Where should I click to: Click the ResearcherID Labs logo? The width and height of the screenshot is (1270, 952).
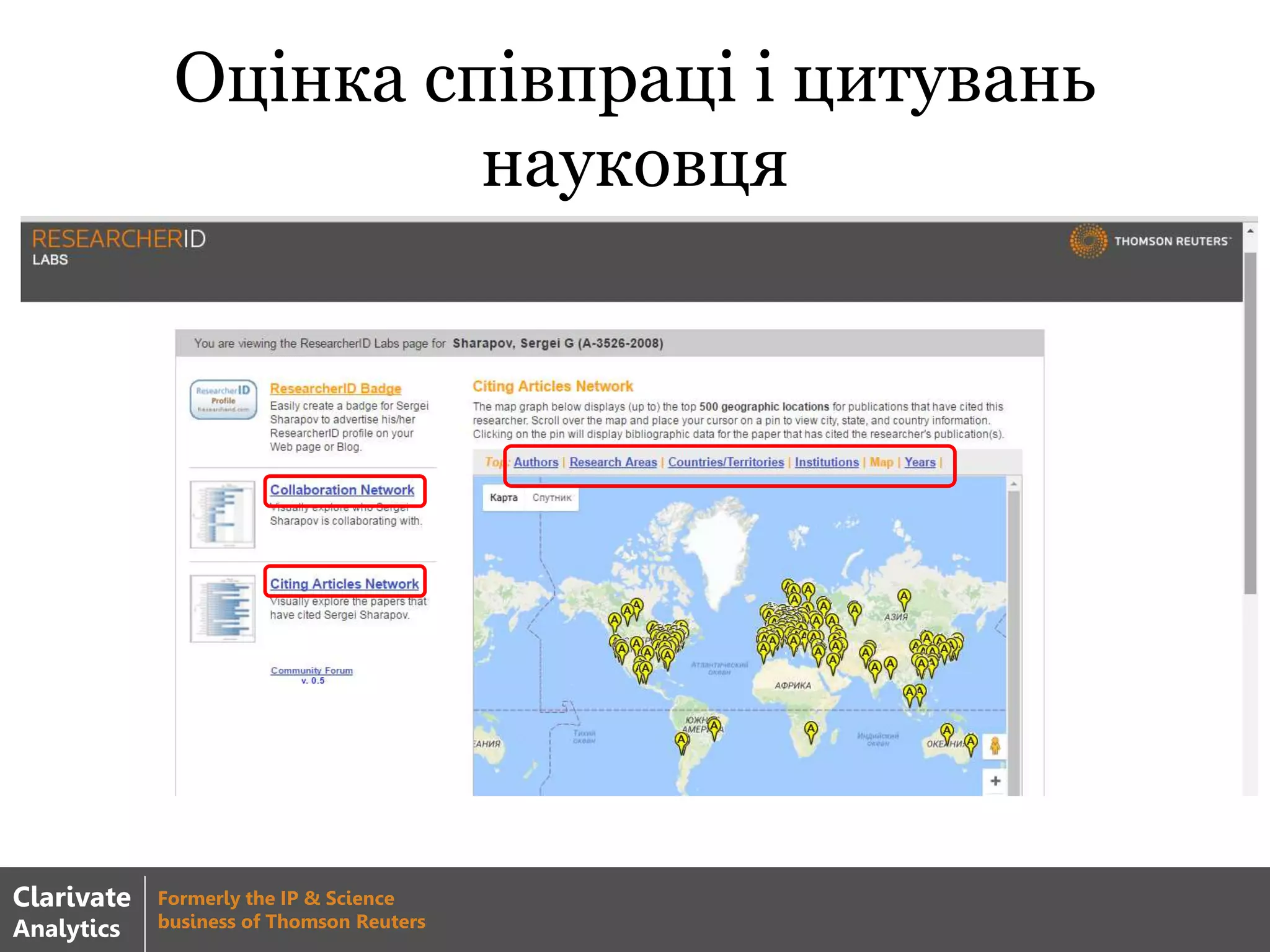pos(118,247)
